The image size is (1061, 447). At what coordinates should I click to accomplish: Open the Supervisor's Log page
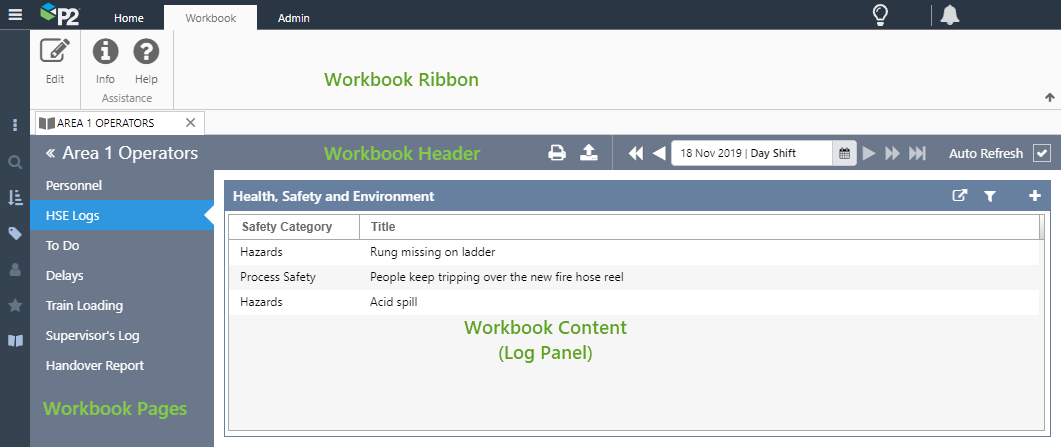pos(122,335)
